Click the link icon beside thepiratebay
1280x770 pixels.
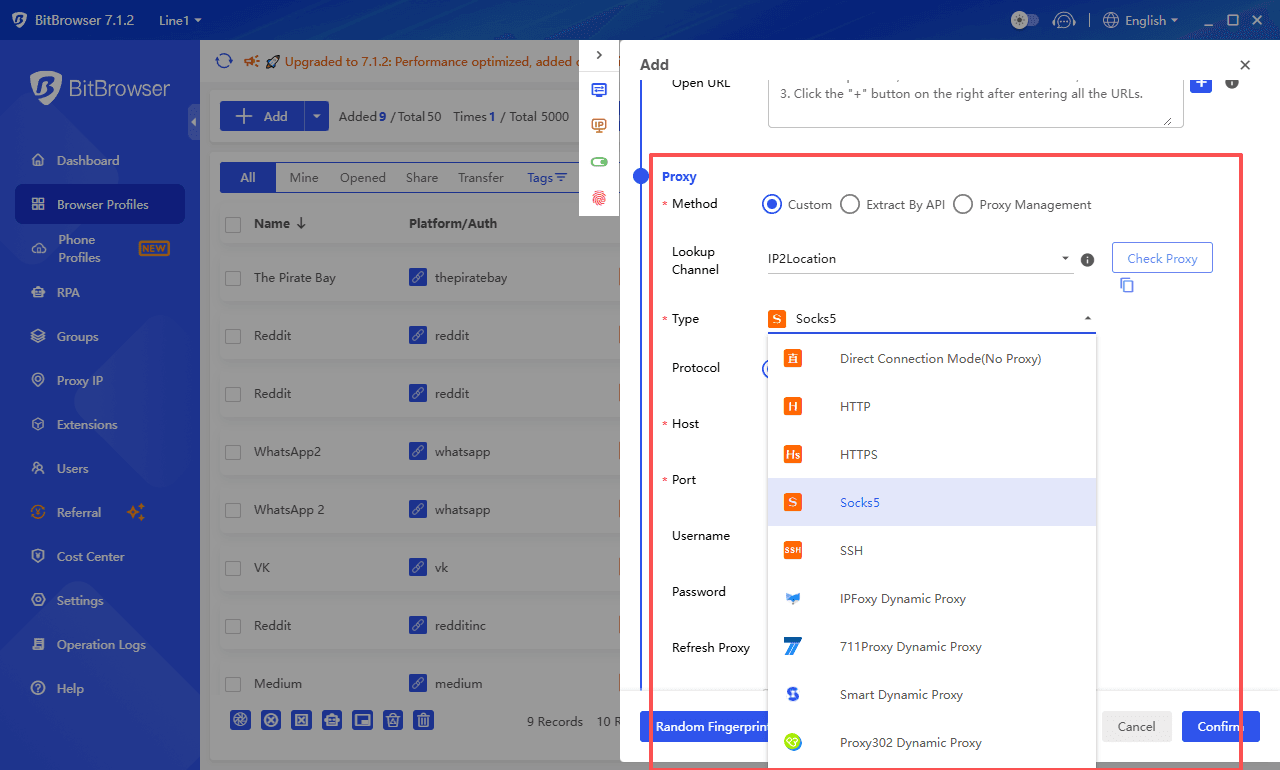pos(419,277)
